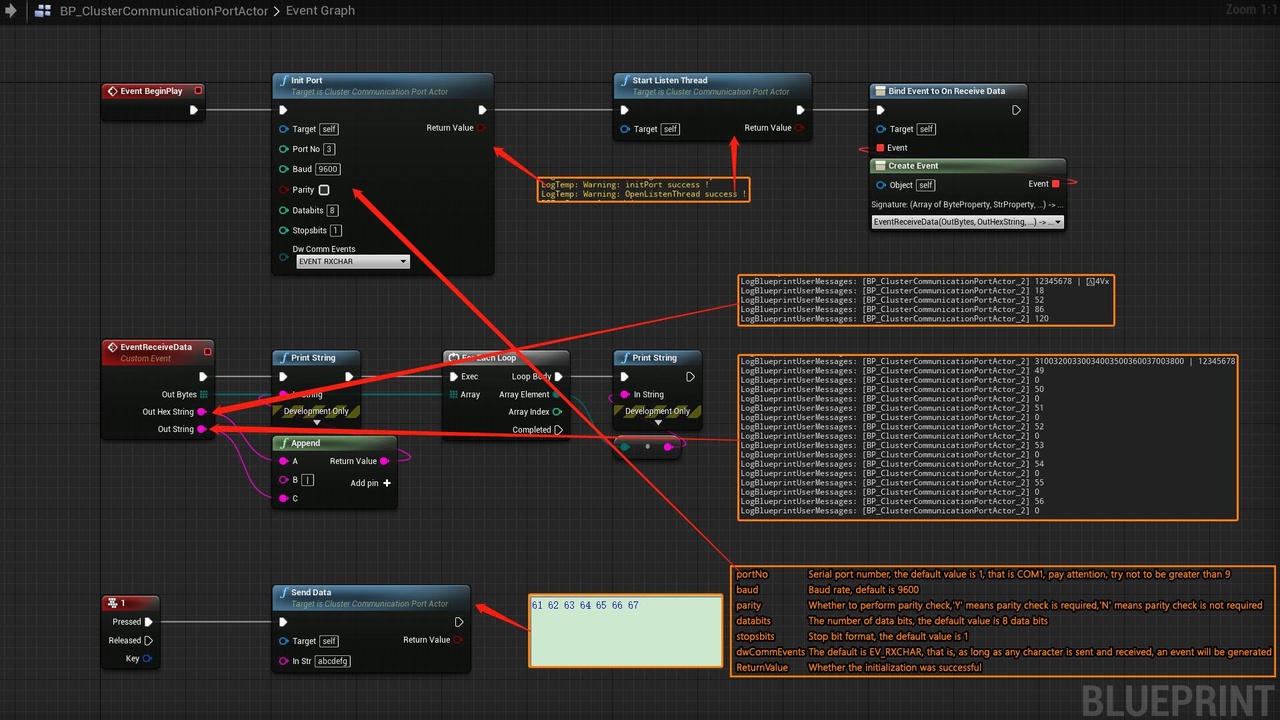Click the Released exec pin
Image resolution: width=1280 pixels, height=720 pixels.
(149, 640)
